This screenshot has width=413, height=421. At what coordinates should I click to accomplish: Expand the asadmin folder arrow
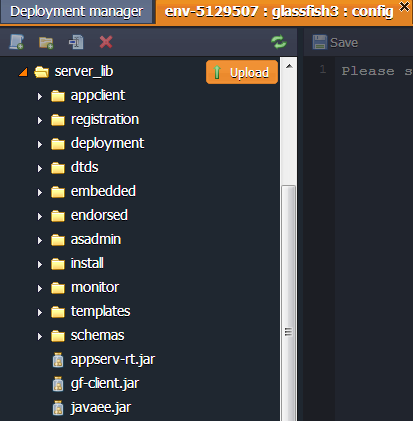pyautogui.click(x=40, y=240)
